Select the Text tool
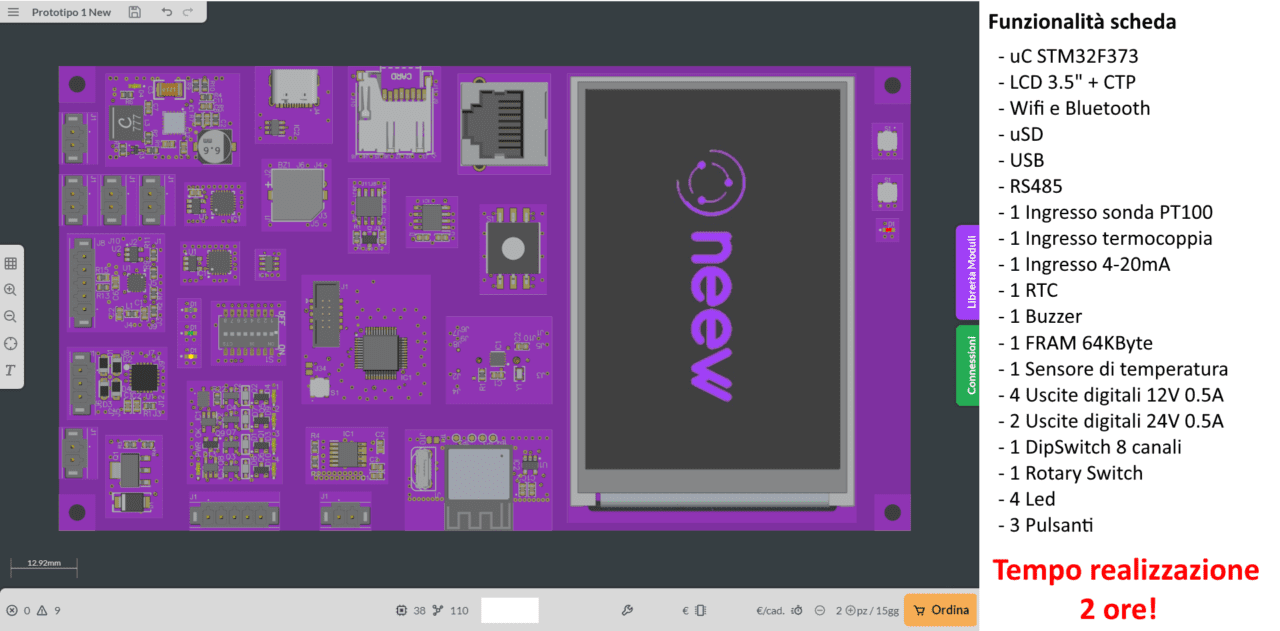This screenshot has height=631, width=1280. tap(11, 370)
